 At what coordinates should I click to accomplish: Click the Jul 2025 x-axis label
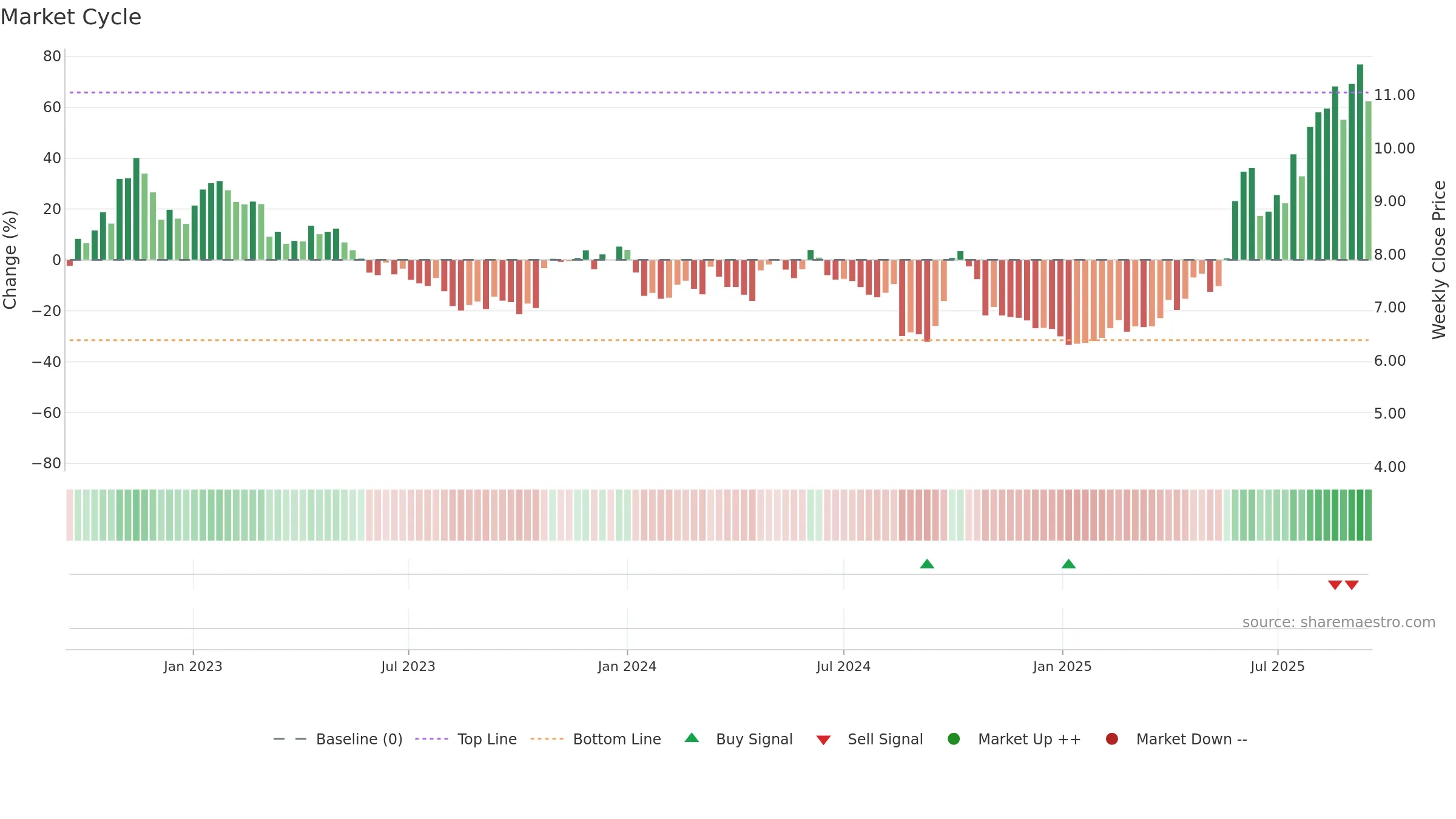[1278, 667]
